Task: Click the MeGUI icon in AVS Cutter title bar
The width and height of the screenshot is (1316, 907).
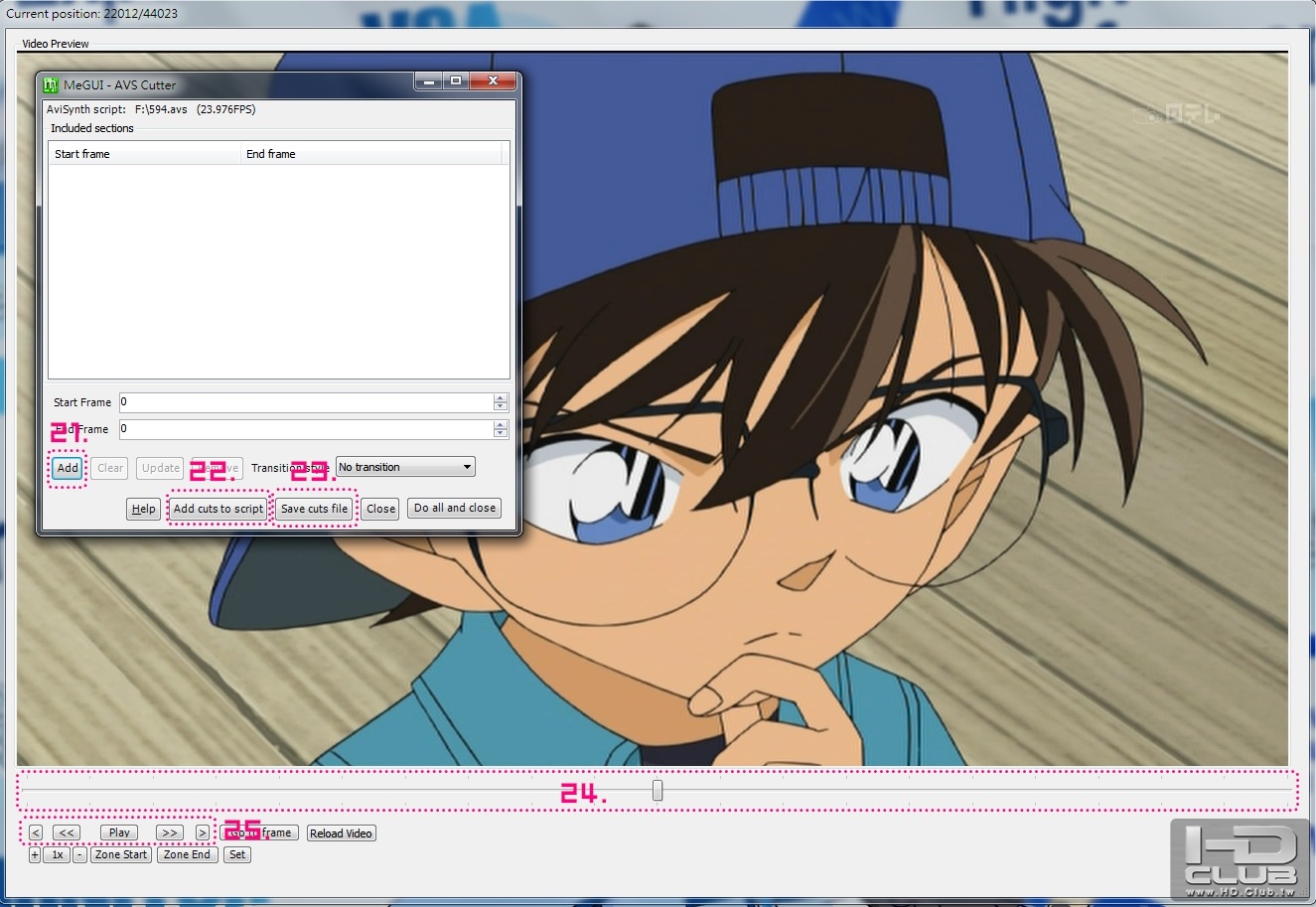Action: (52, 84)
